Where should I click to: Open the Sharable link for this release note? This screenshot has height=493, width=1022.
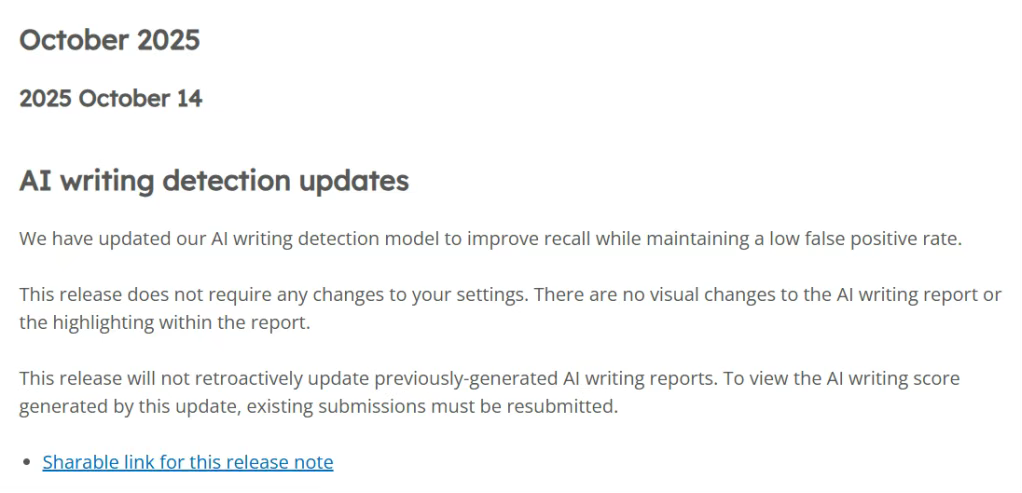pyautogui.click(x=188, y=462)
